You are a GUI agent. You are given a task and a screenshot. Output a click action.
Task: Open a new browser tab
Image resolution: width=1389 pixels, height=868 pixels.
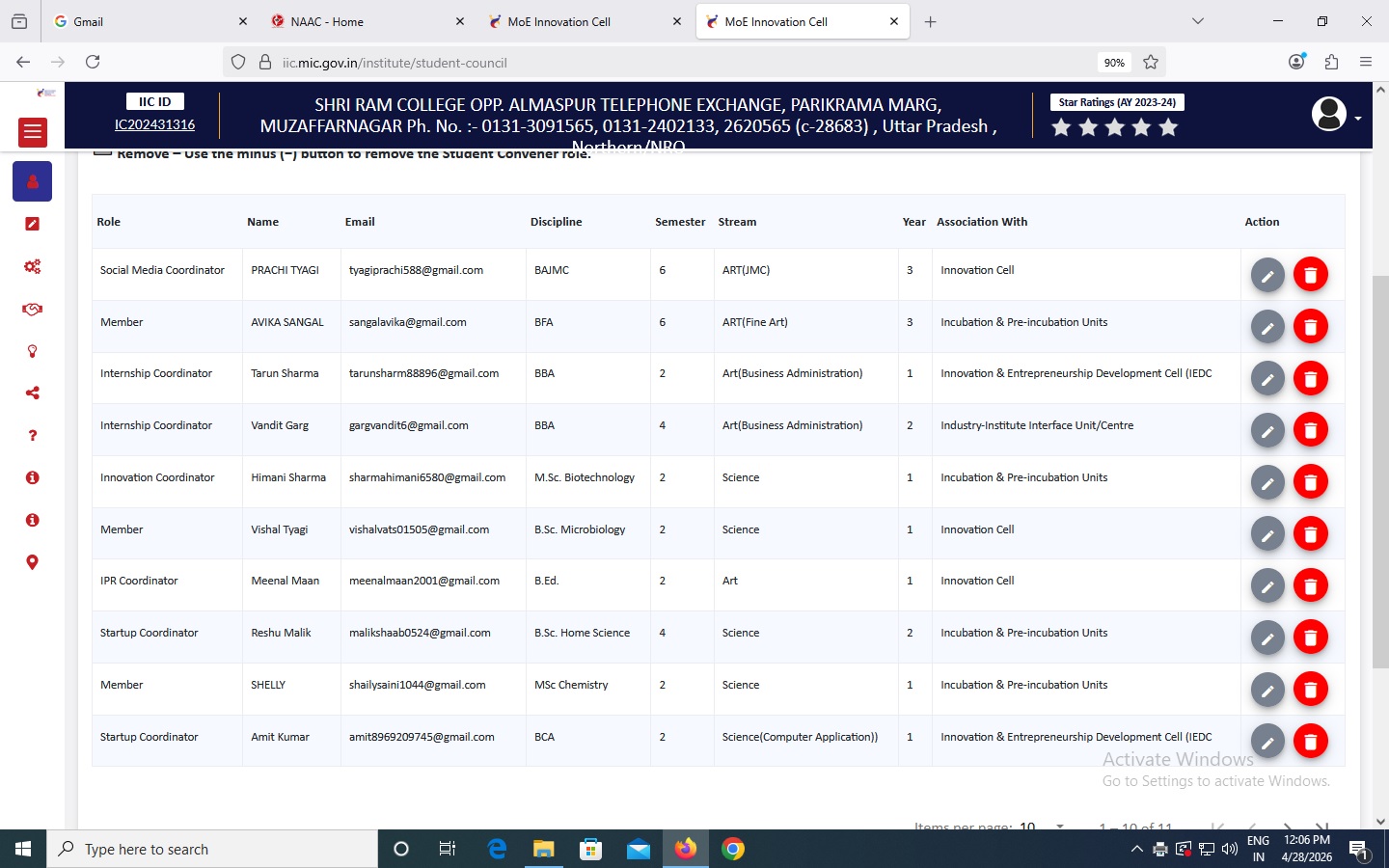930,21
